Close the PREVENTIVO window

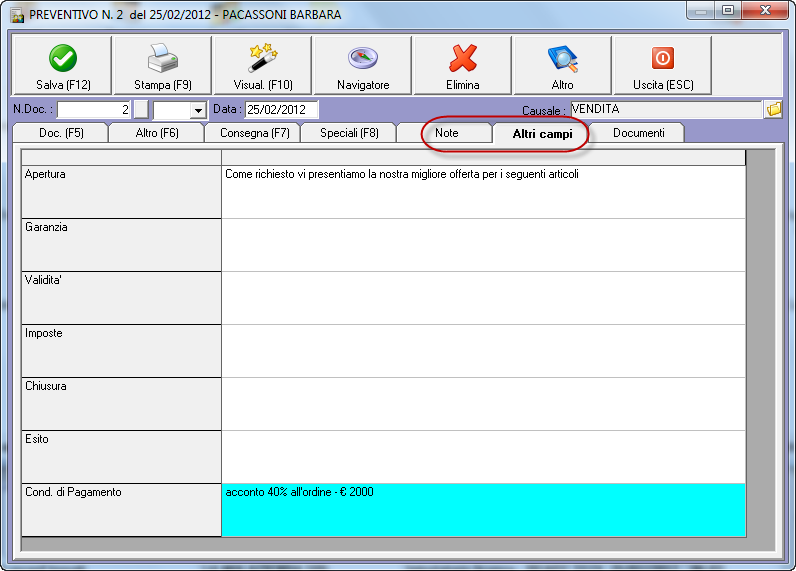[765, 10]
